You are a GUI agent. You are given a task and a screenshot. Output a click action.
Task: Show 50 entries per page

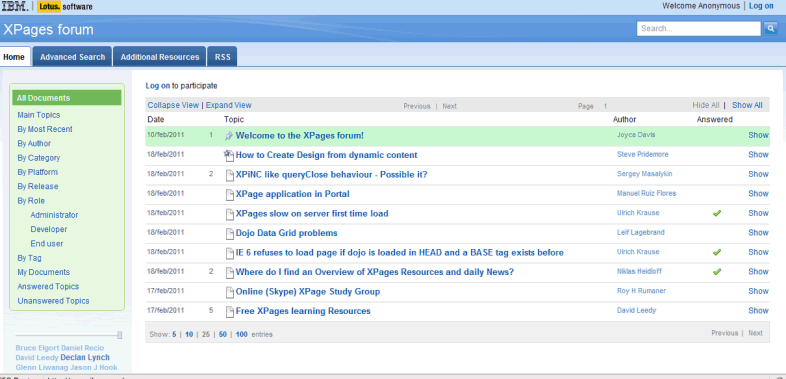tap(223, 334)
